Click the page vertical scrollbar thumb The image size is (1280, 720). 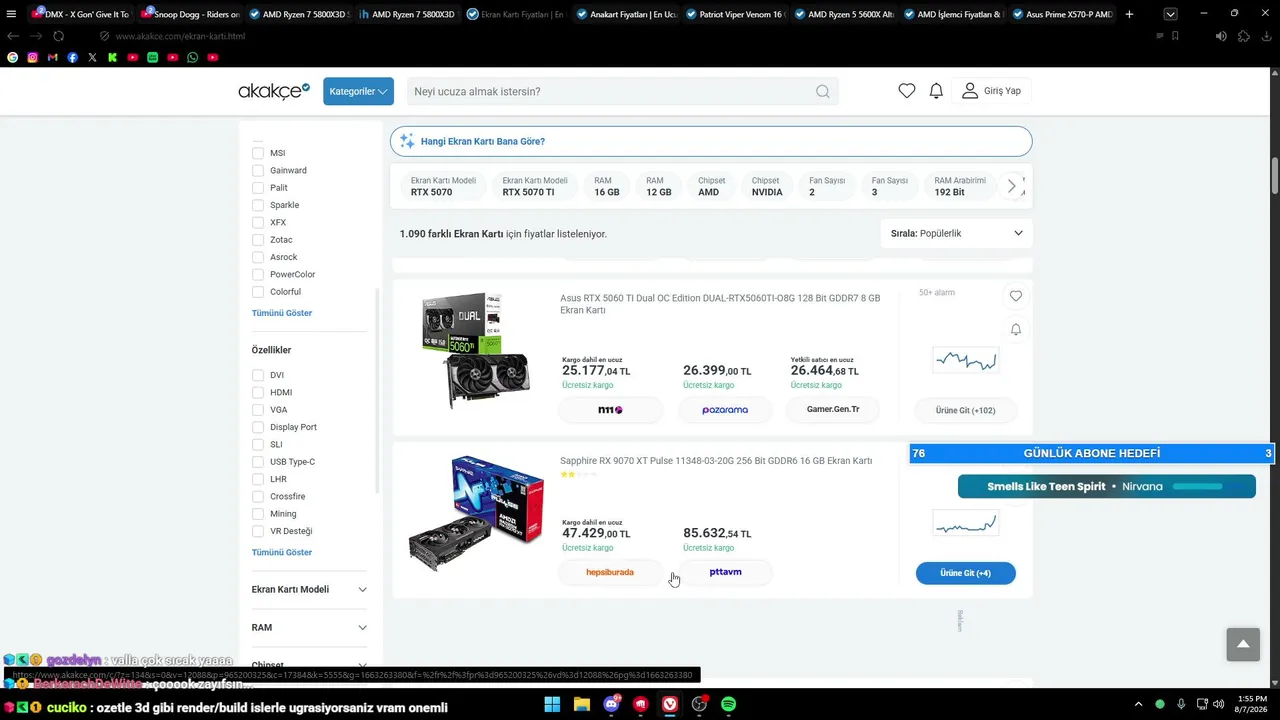pyautogui.click(x=1274, y=176)
